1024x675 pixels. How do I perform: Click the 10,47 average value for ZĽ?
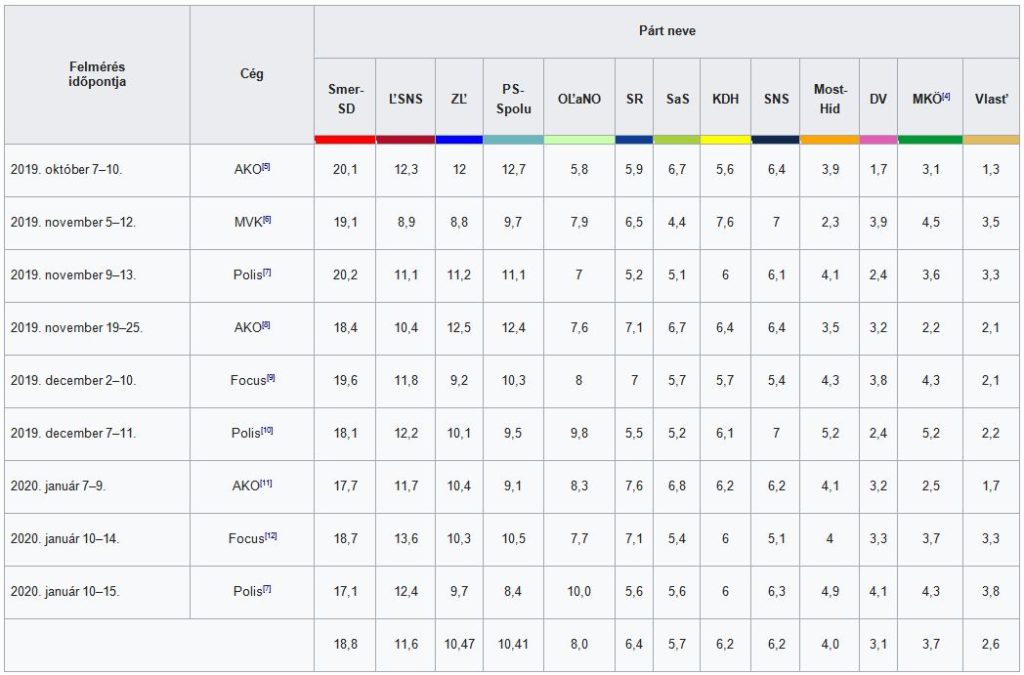459,645
